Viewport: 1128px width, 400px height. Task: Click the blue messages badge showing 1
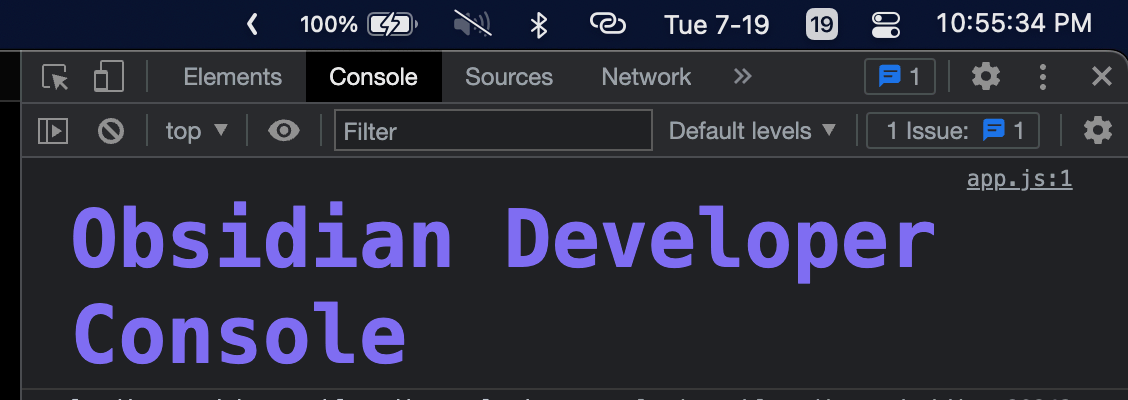899,77
